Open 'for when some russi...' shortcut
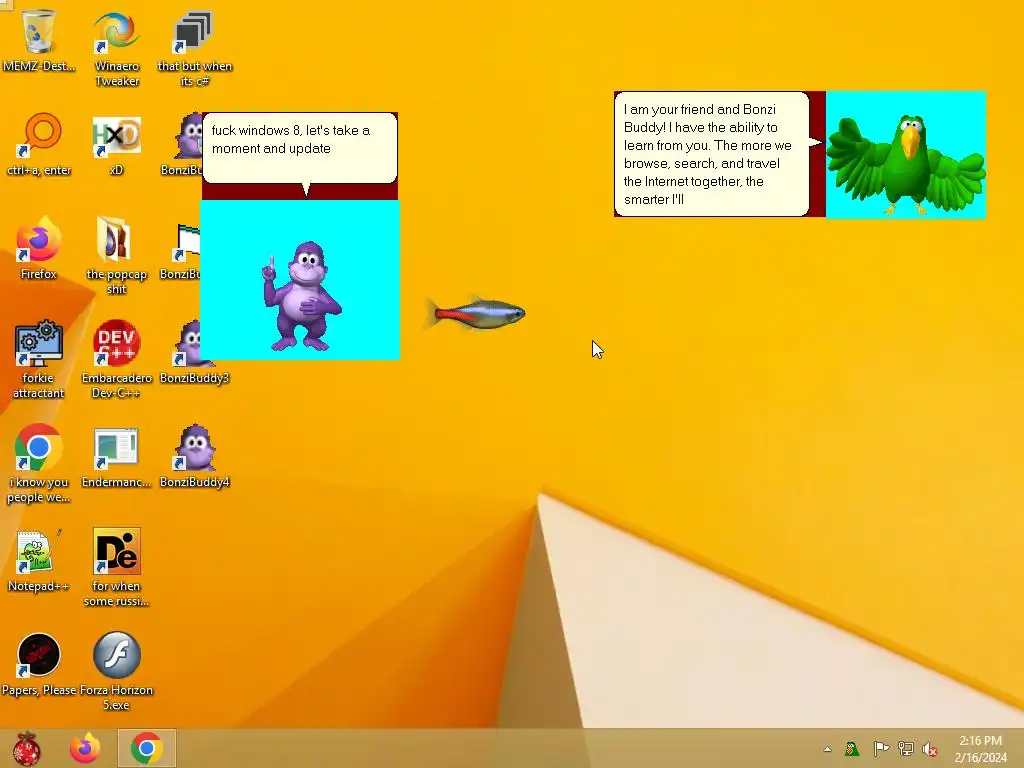 [x=116, y=568]
